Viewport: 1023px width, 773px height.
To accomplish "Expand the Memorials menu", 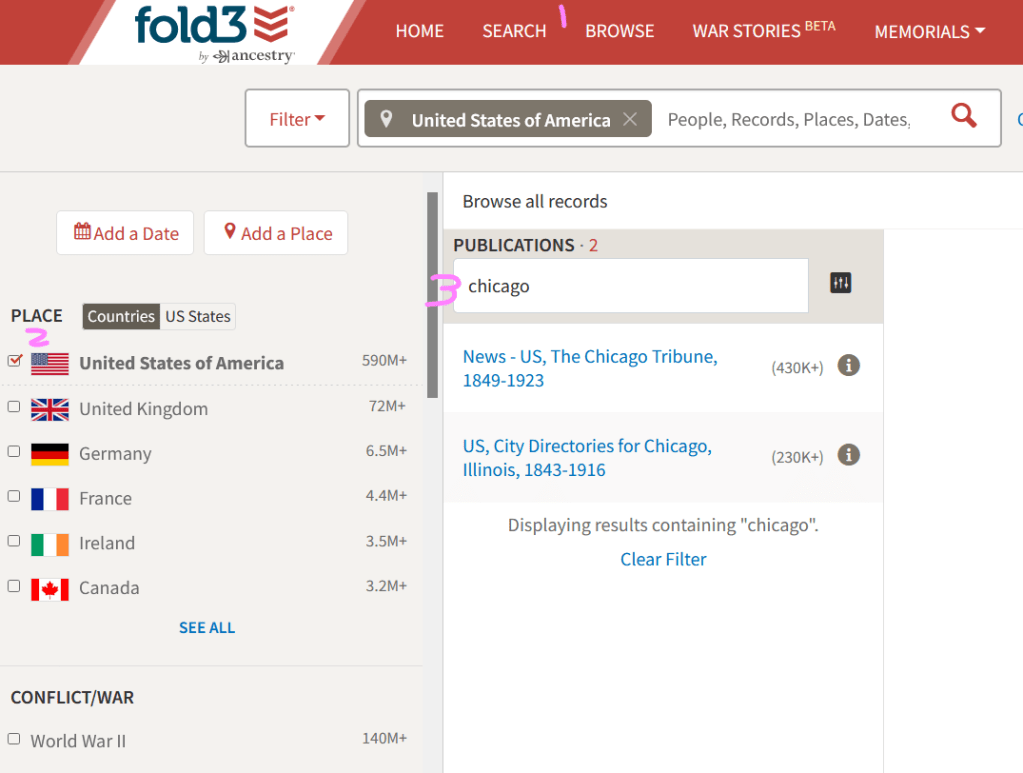I will coord(929,31).
